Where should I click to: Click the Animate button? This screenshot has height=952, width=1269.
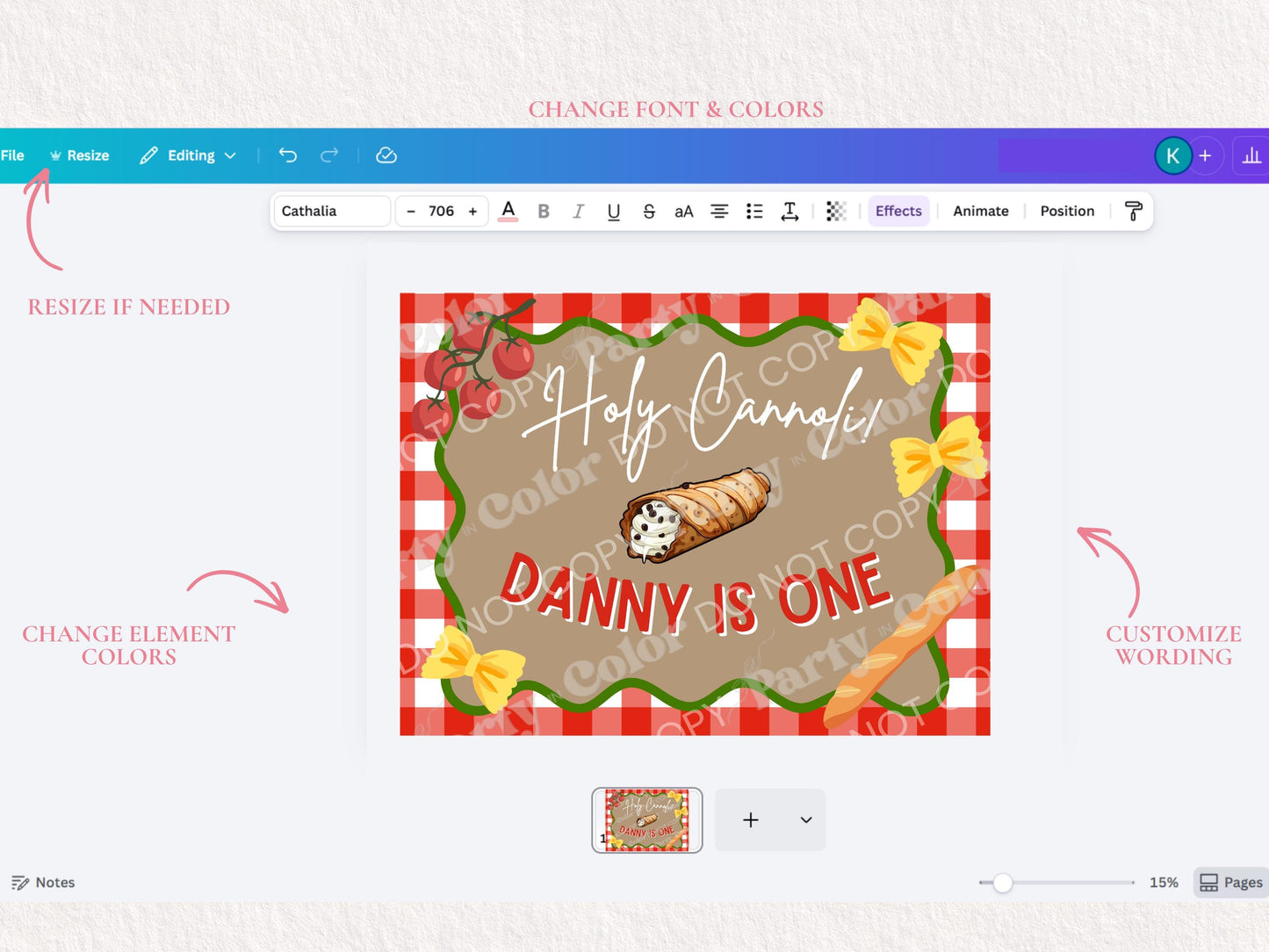[x=981, y=211]
